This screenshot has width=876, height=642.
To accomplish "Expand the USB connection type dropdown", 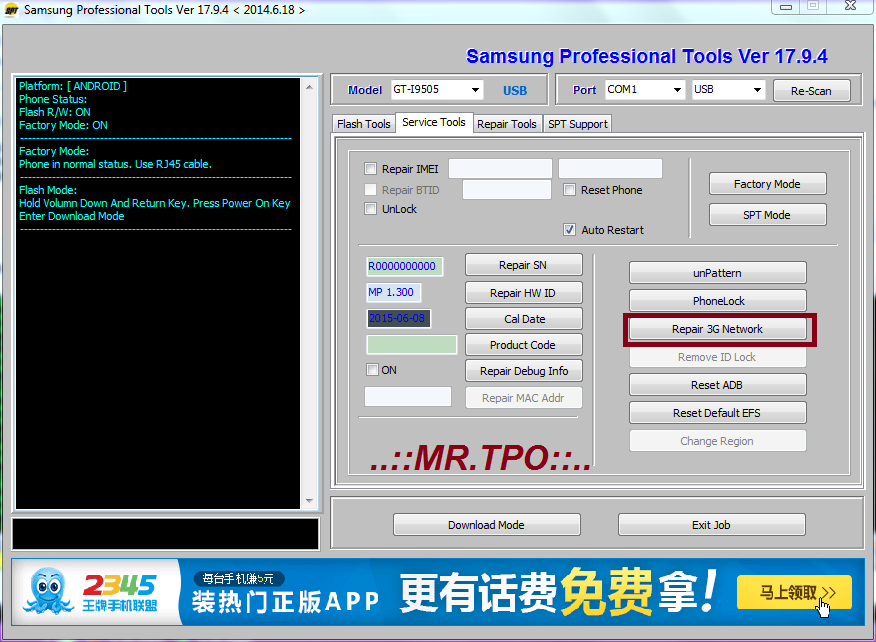I will 728,89.
